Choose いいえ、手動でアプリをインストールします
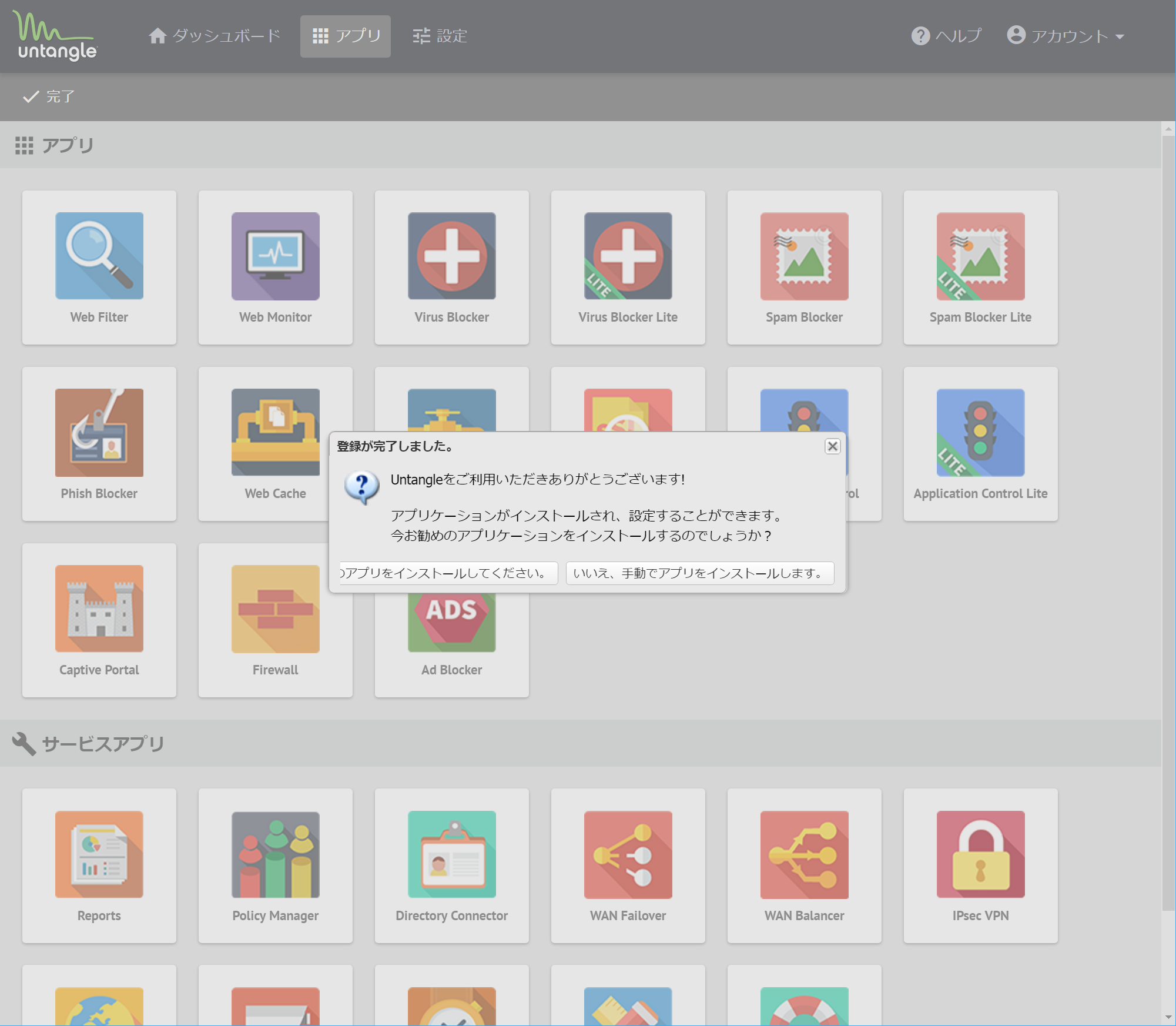Screen dimensions: 1176x1026 click(699, 573)
